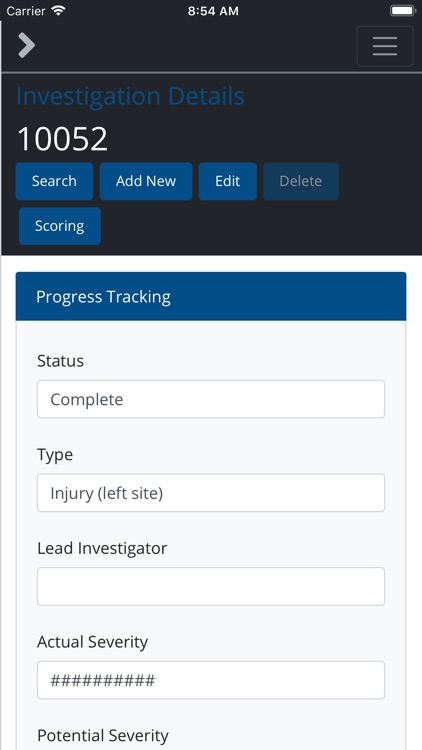The width and height of the screenshot is (422, 750).
Task: Click the record number 10052
Action: pyautogui.click(x=62, y=139)
